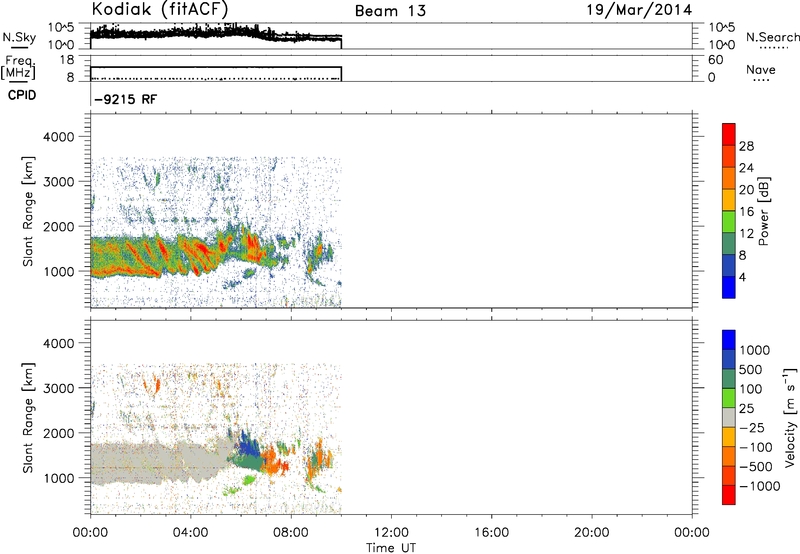Click the 10^5 label left of noise panel
Screen dimensions: 800x554
click(61, 28)
